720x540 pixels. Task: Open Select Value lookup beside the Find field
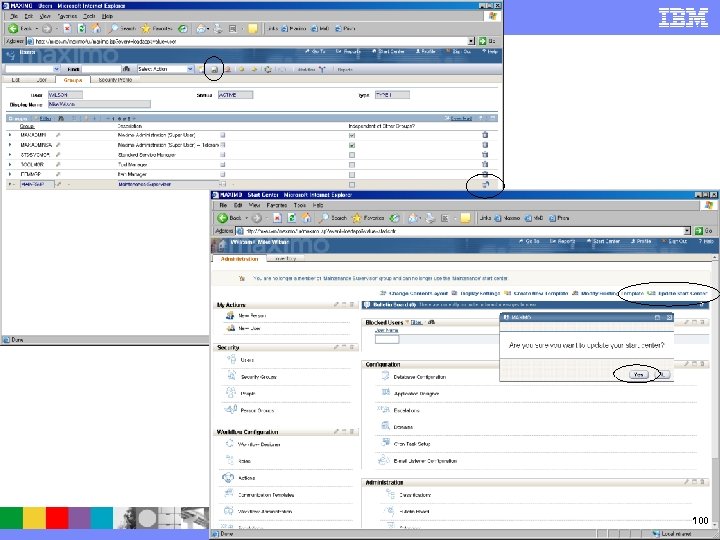point(126,69)
